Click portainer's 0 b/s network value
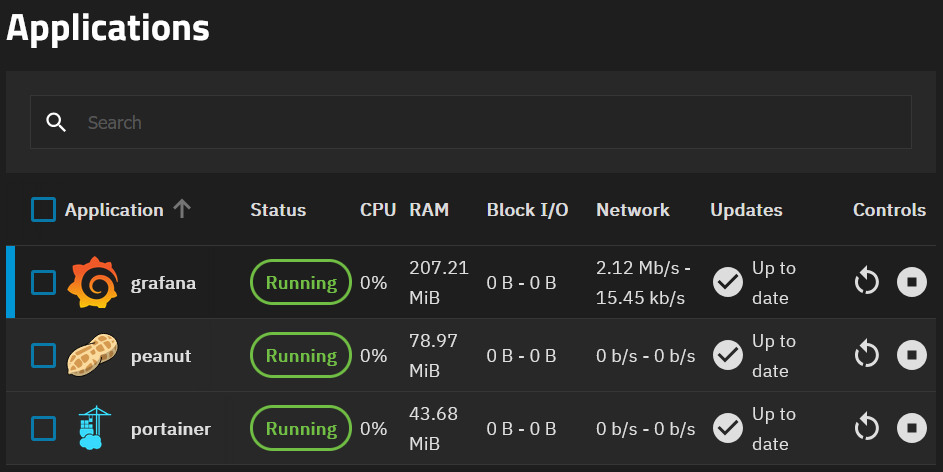Image resolution: width=943 pixels, height=472 pixels. 645,429
